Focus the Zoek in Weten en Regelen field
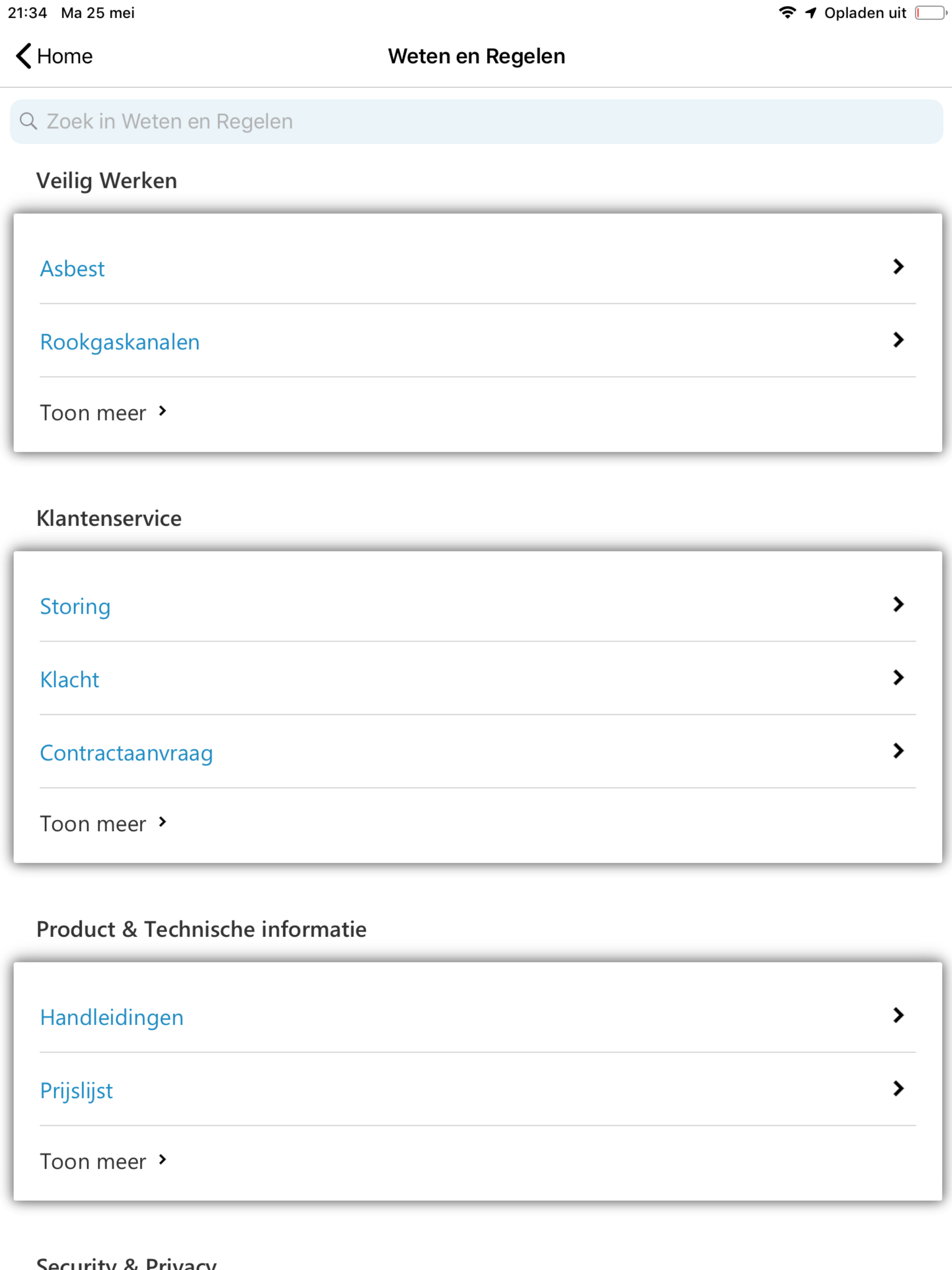This screenshot has width=952, height=1270. pyautogui.click(x=476, y=122)
